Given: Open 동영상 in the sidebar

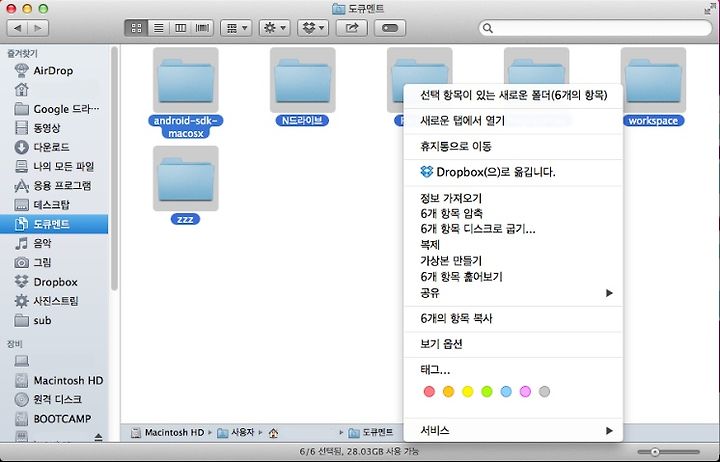Looking at the screenshot, I should [x=54, y=128].
